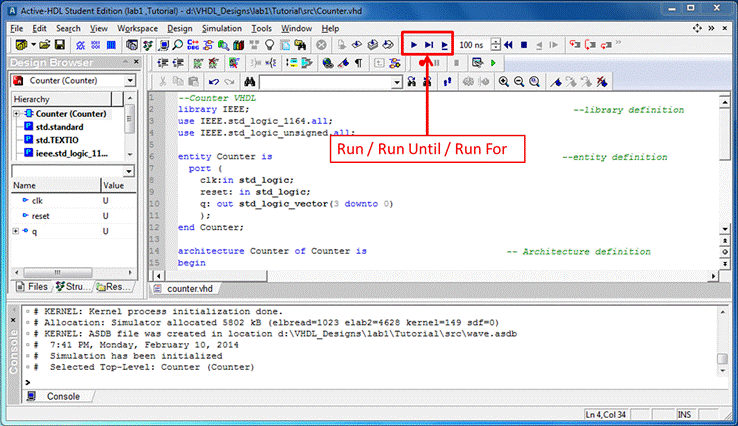Open the new workspace icon dropdown arrow
The width and height of the screenshot is (738, 426).
tap(33, 45)
